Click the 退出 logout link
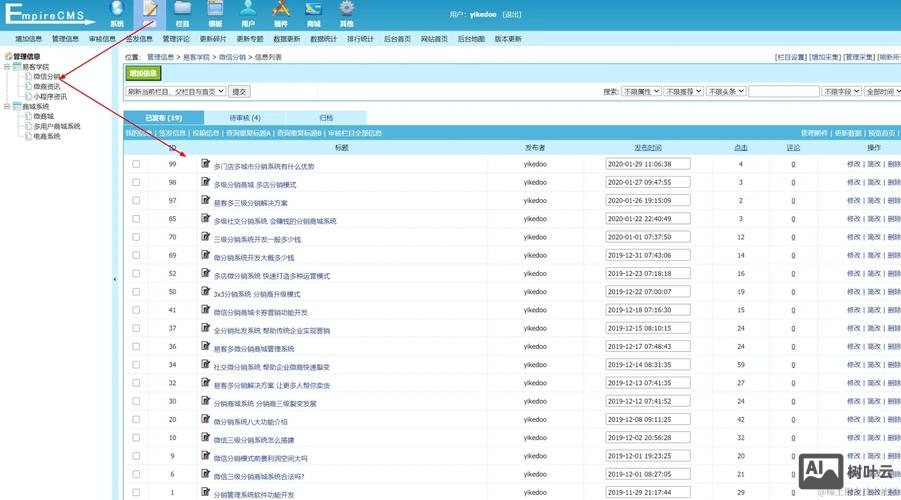Screen dimensions: 901x500 coord(512,14)
